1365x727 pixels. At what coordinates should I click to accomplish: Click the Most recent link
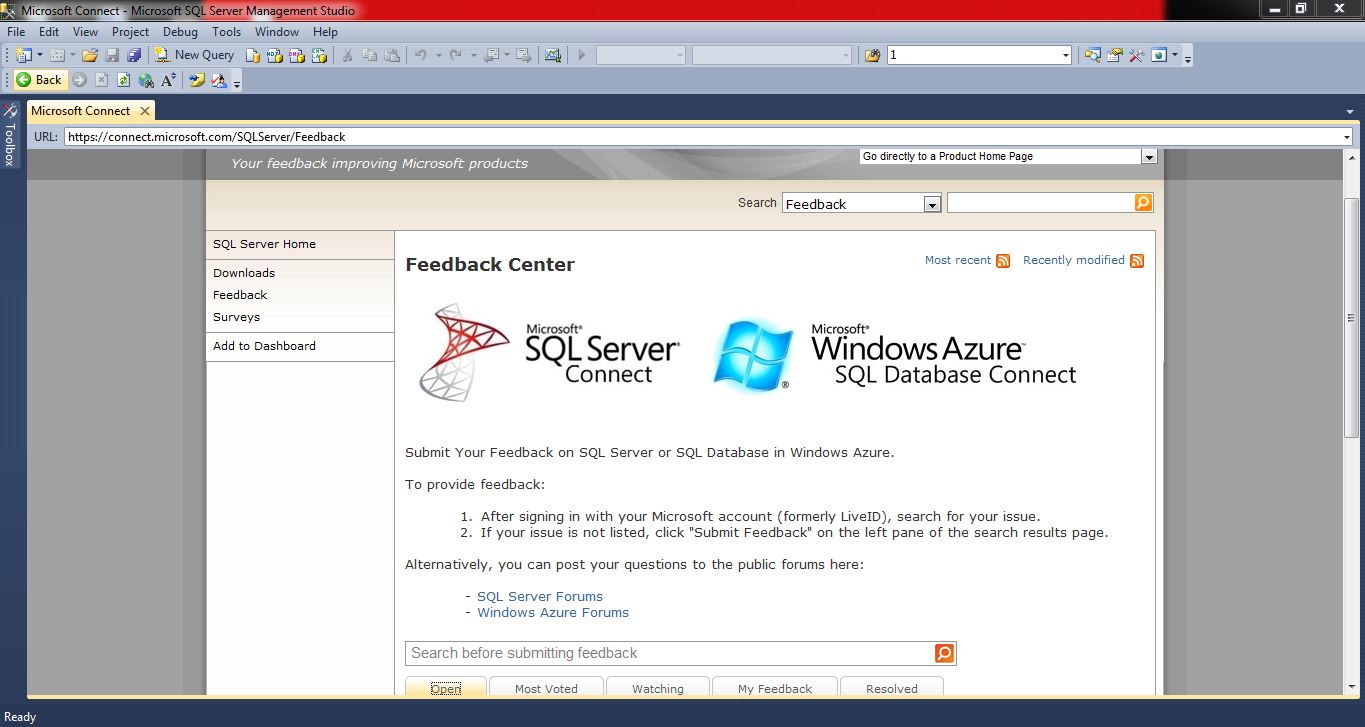pyautogui.click(x=958, y=260)
